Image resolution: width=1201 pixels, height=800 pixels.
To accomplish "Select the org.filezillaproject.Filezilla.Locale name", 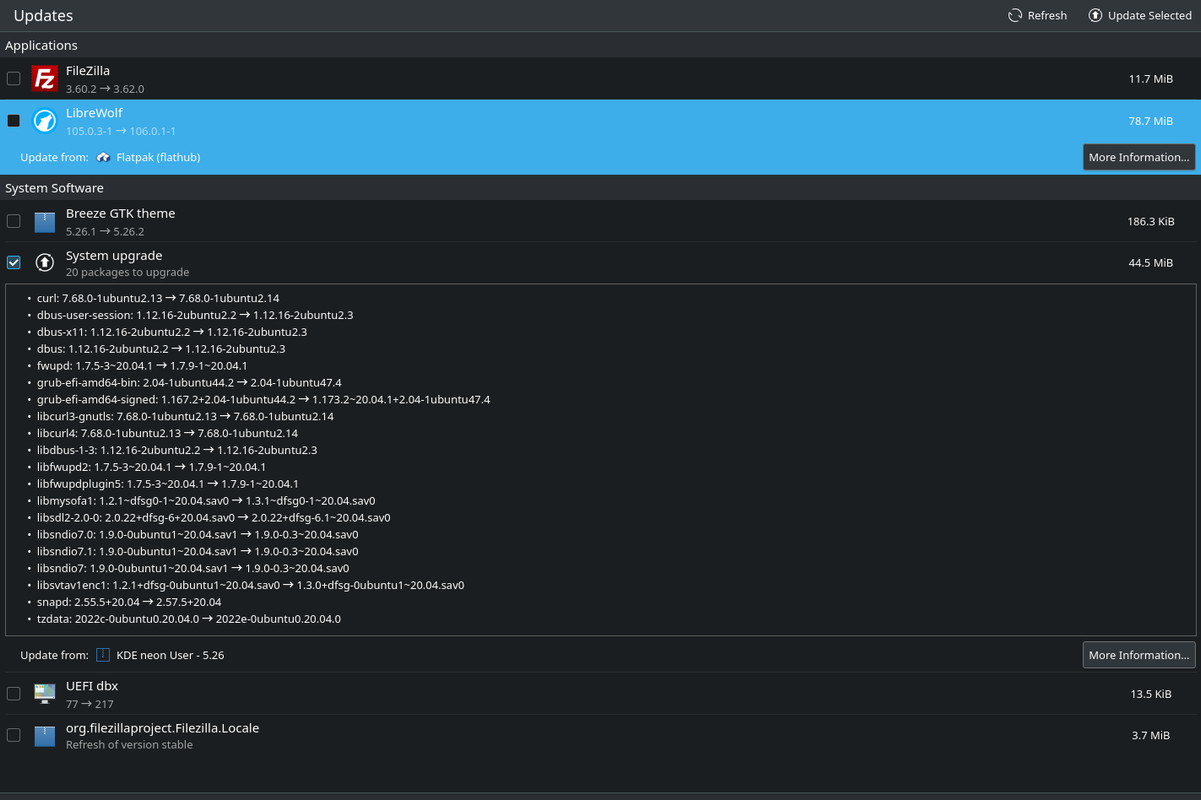I will pyautogui.click(x=162, y=728).
